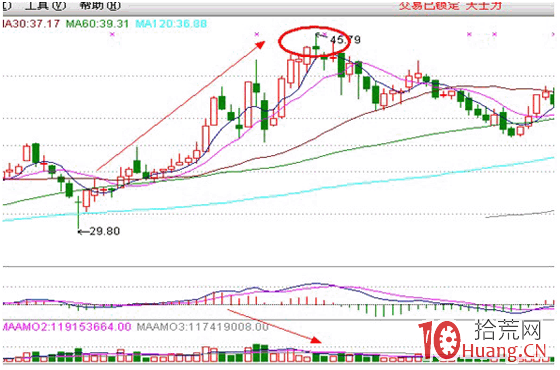Select the MAAMO3:117419008.00 volume label
560x370 pixels.
pos(202,326)
